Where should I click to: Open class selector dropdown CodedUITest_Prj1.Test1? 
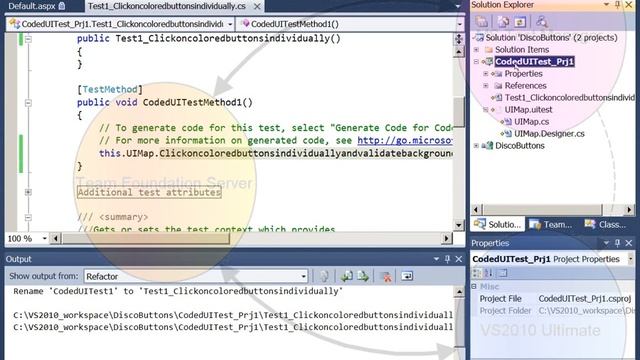230,24
